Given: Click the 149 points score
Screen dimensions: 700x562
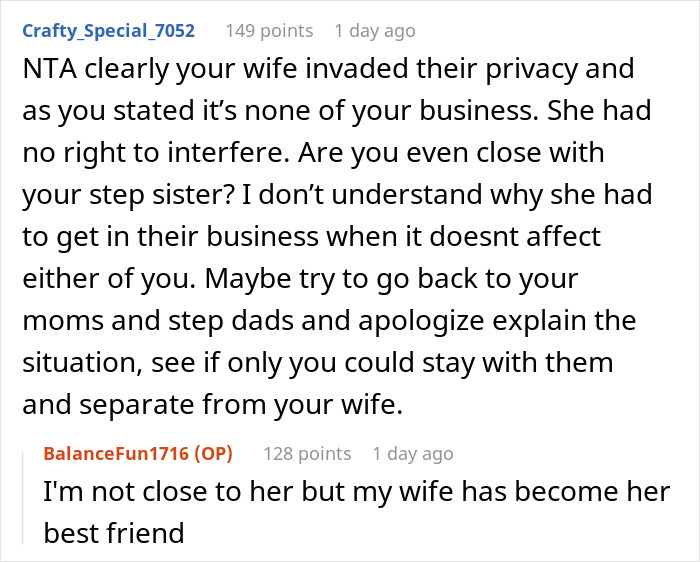Looking at the screenshot, I should click(x=267, y=30).
